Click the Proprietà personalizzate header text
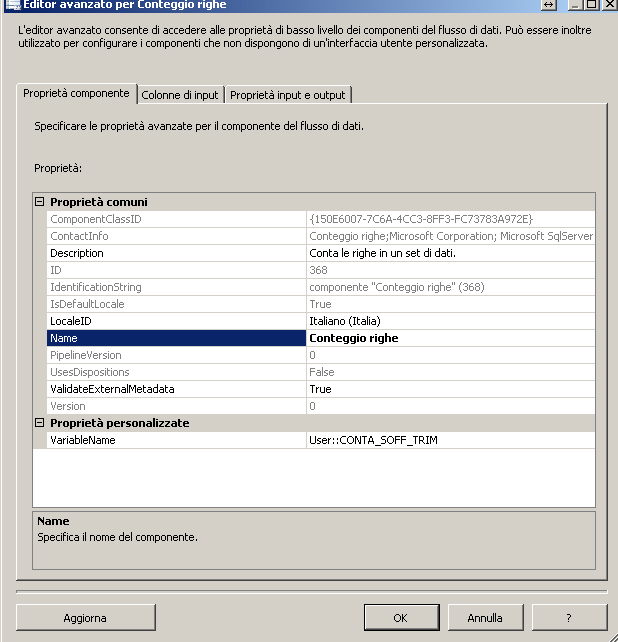This screenshot has width=618, height=642. (x=120, y=423)
